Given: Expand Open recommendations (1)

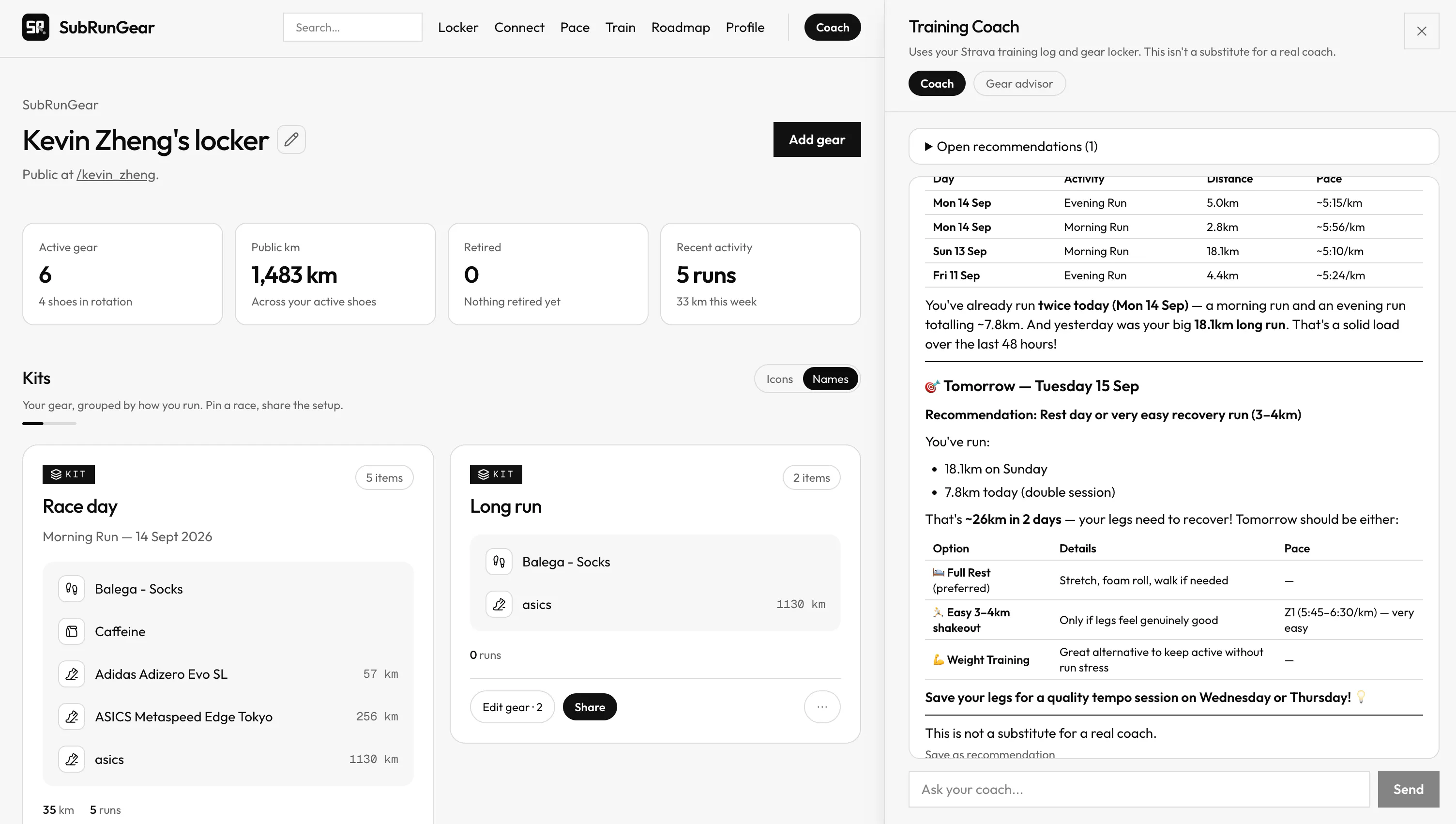Looking at the screenshot, I should click(x=1173, y=146).
